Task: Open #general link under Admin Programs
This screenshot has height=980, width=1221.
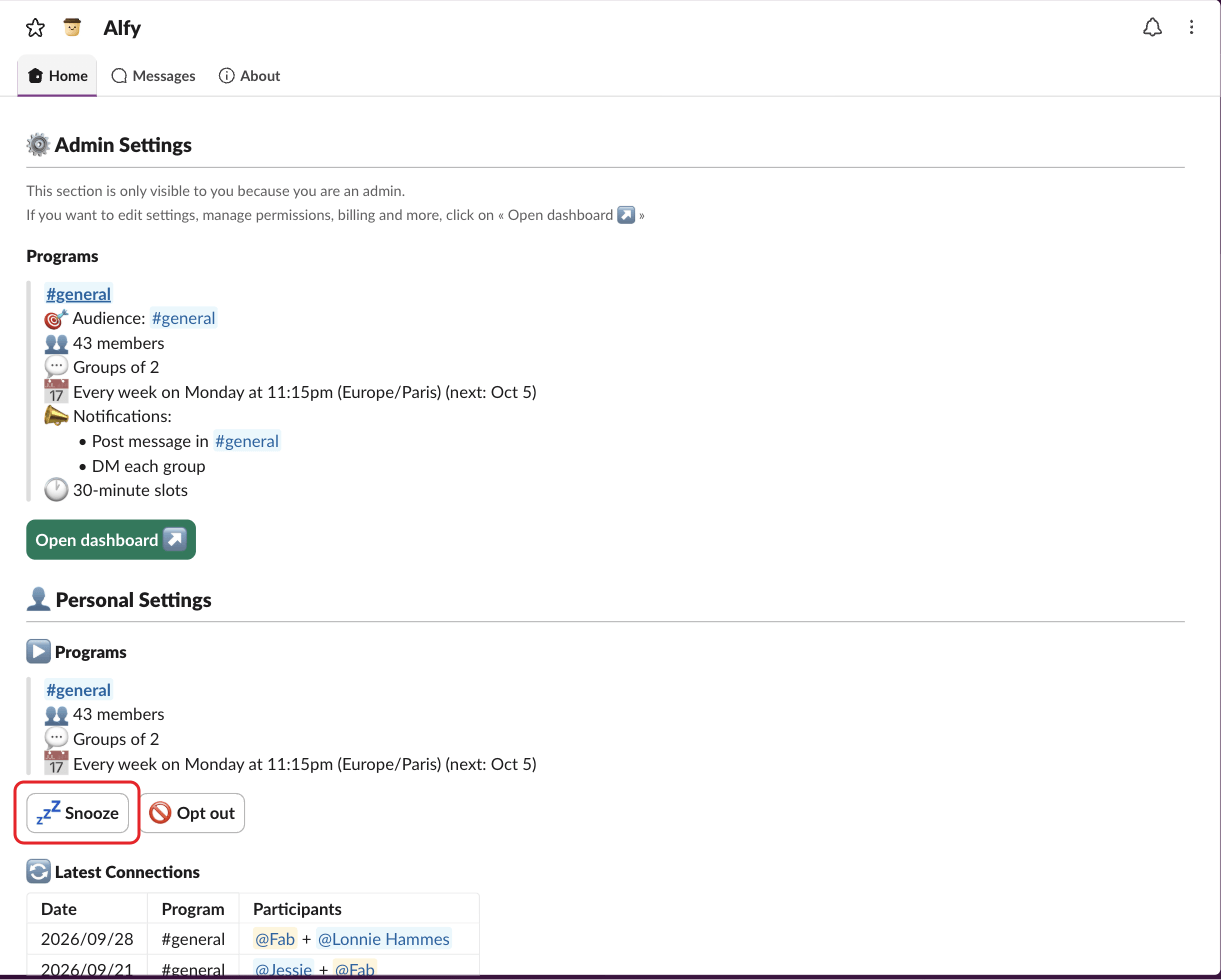Action: tap(79, 294)
